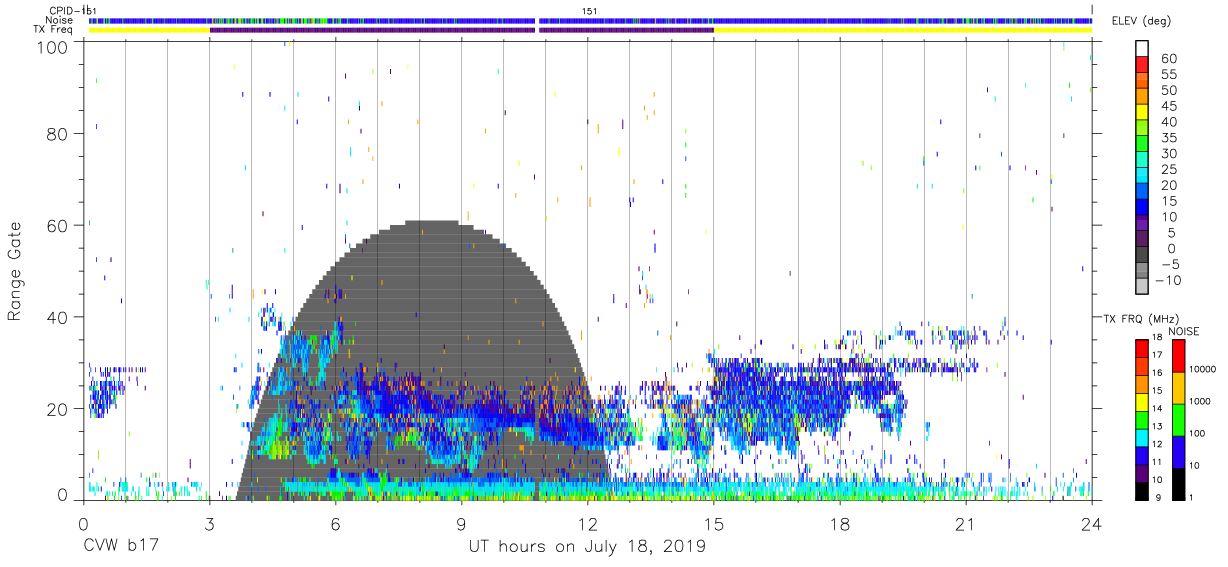Select the black bottom segment of TX FRQ bar
The height and width of the screenshot is (567, 1228).
point(1142,491)
